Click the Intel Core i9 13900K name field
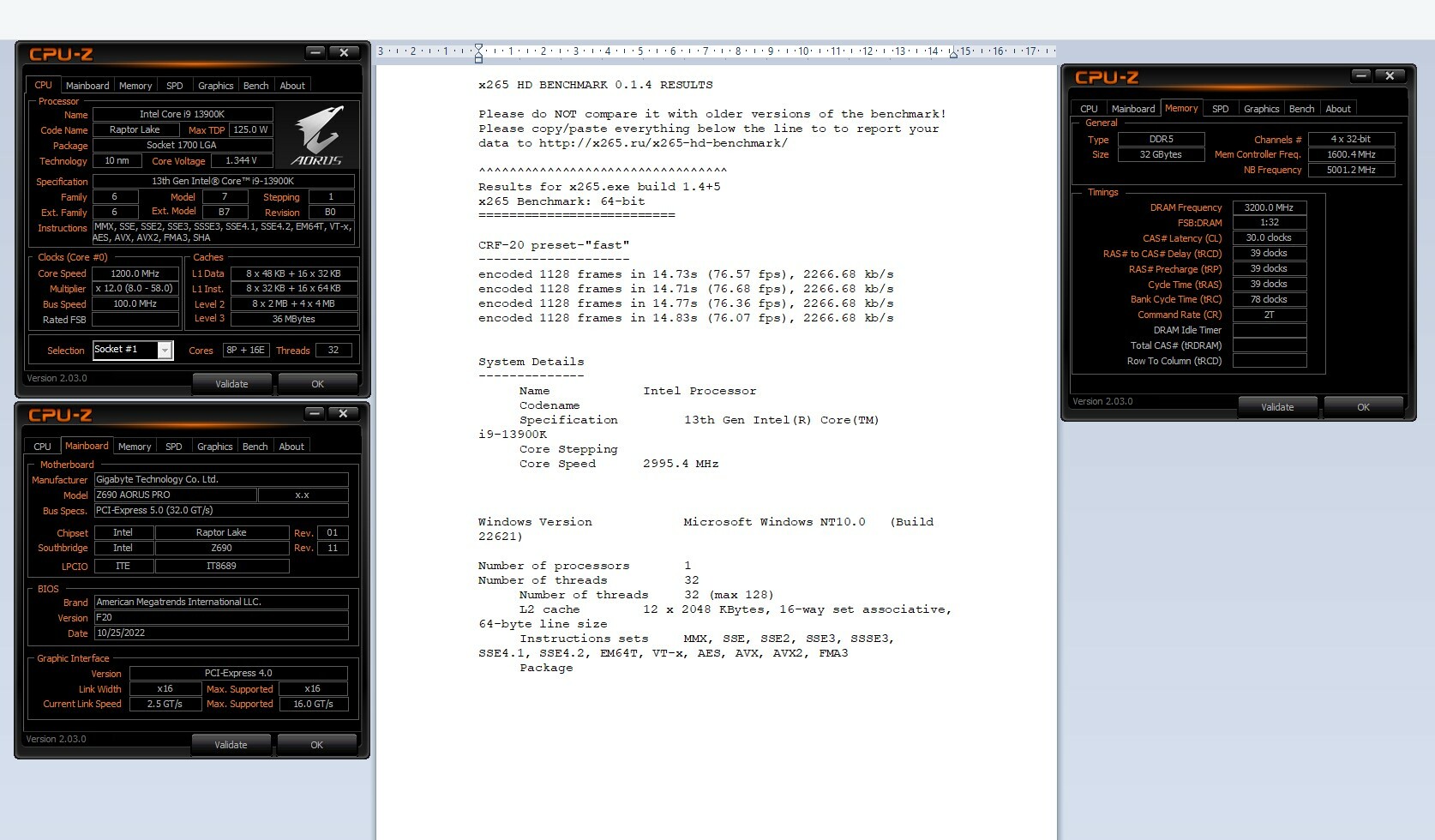 point(183,114)
